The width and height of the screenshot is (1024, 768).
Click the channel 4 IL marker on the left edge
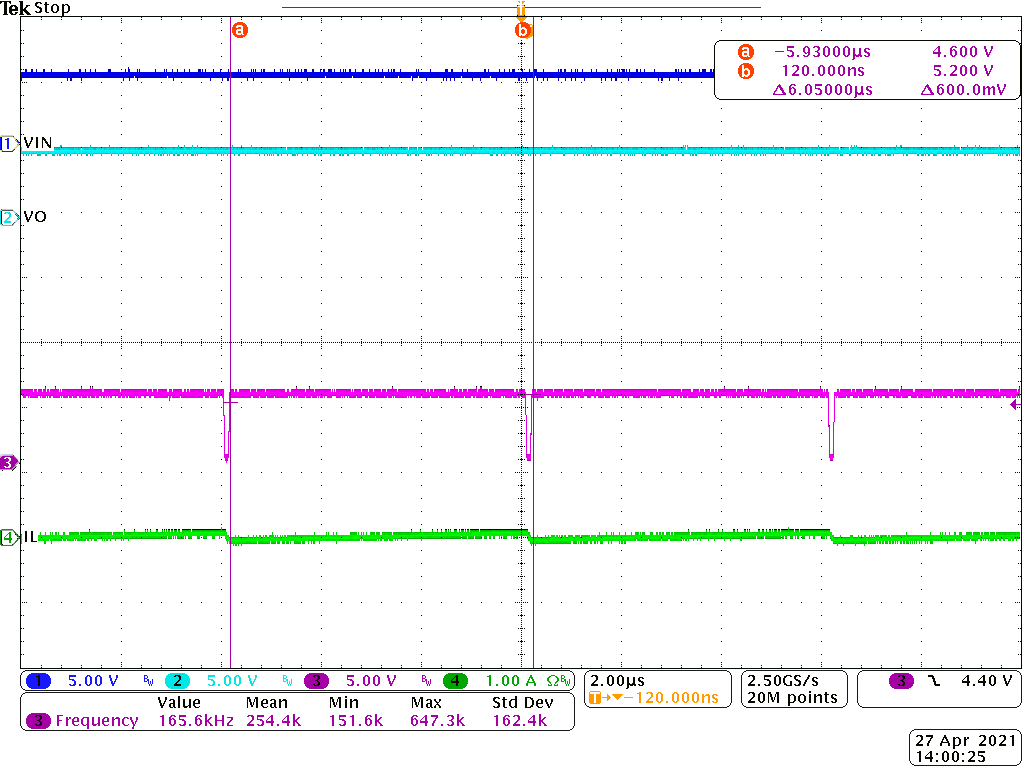(8, 536)
